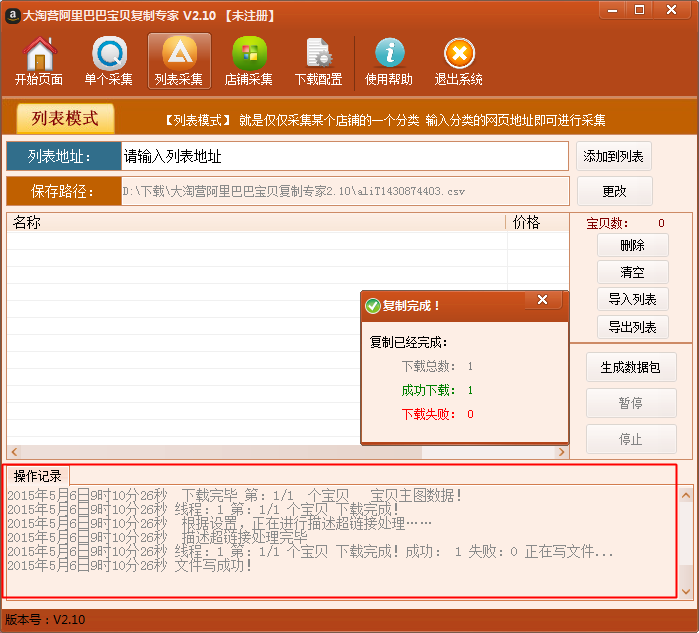Click the 导入列表 button
Image resolution: width=699 pixels, height=633 pixels.
coord(633,299)
